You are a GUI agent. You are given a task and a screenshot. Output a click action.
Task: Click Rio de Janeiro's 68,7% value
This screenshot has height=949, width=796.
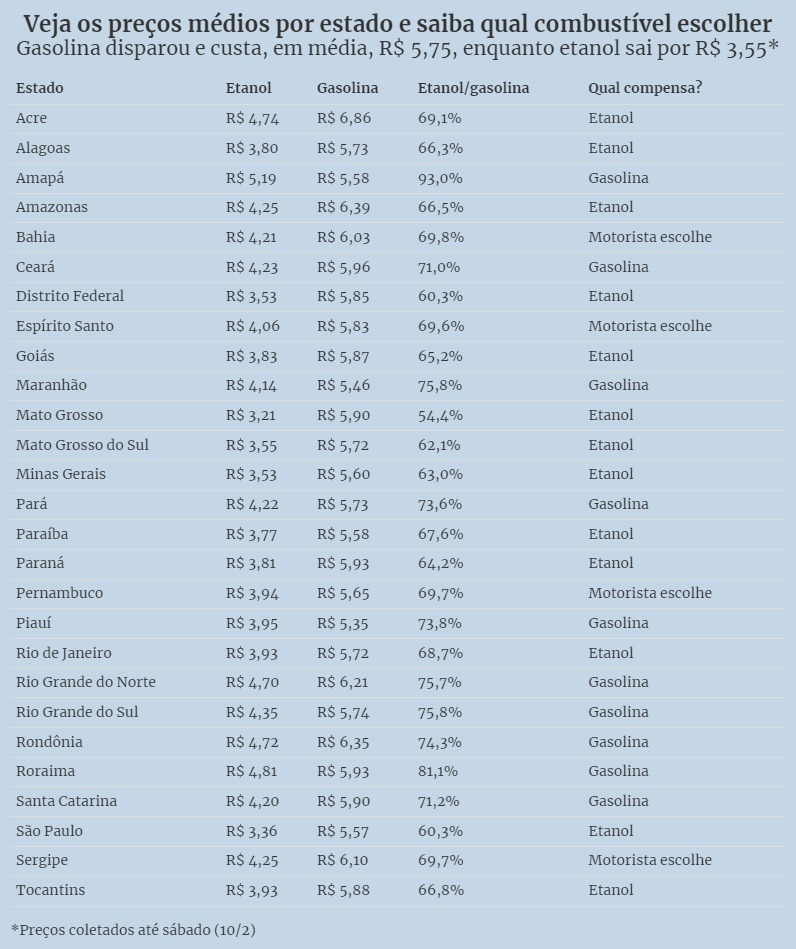440,653
